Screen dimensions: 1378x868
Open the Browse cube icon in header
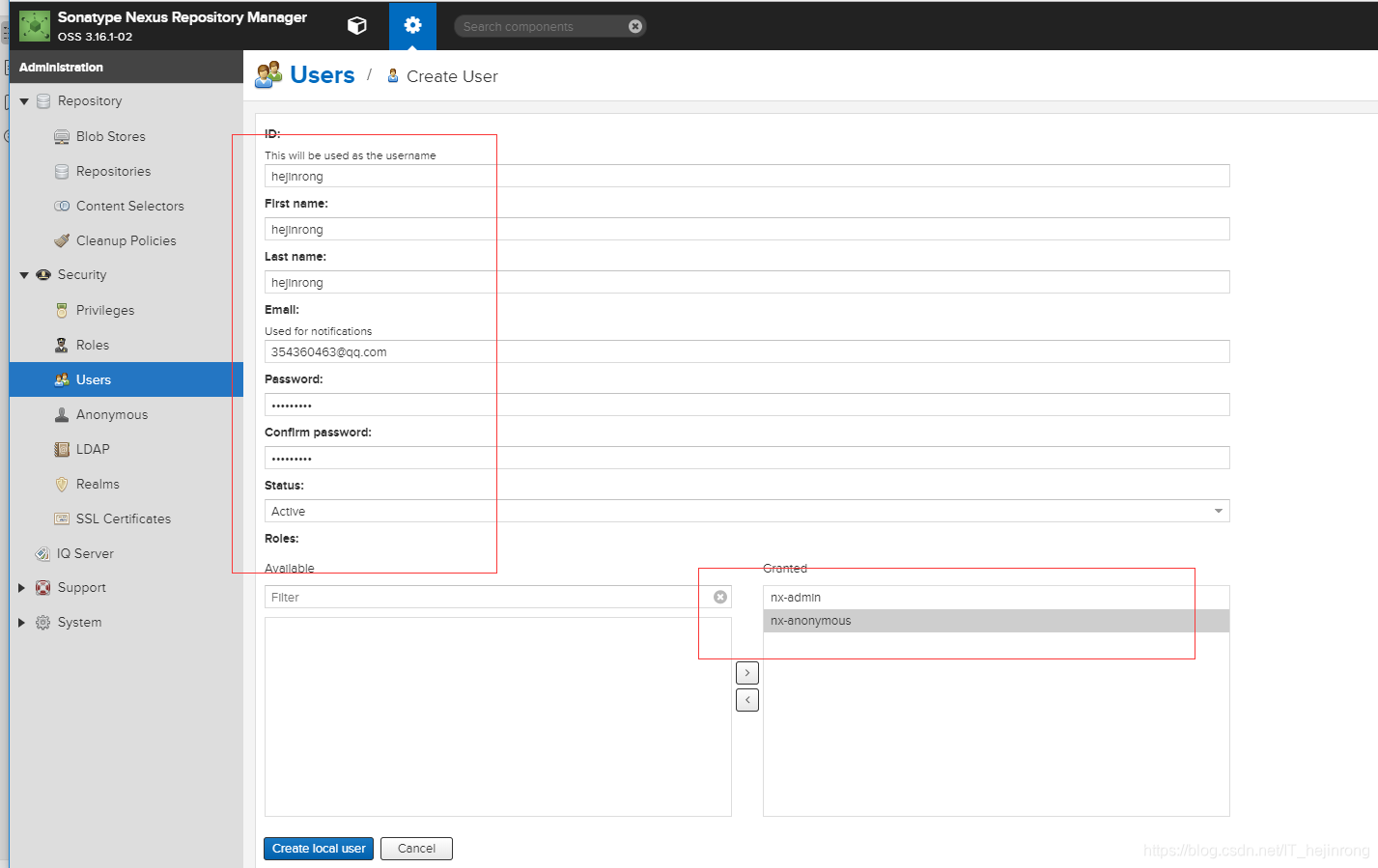click(x=357, y=26)
